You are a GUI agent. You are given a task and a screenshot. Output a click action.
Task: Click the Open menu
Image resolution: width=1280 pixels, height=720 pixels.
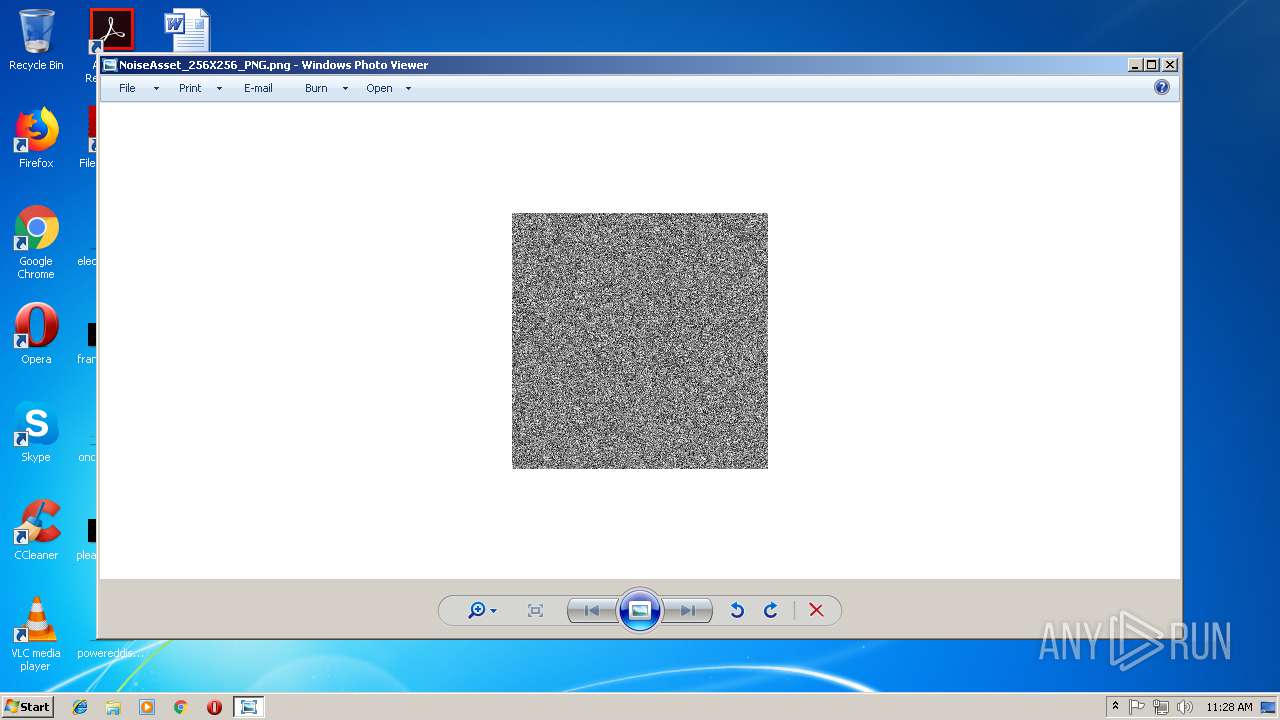[x=379, y=88]
